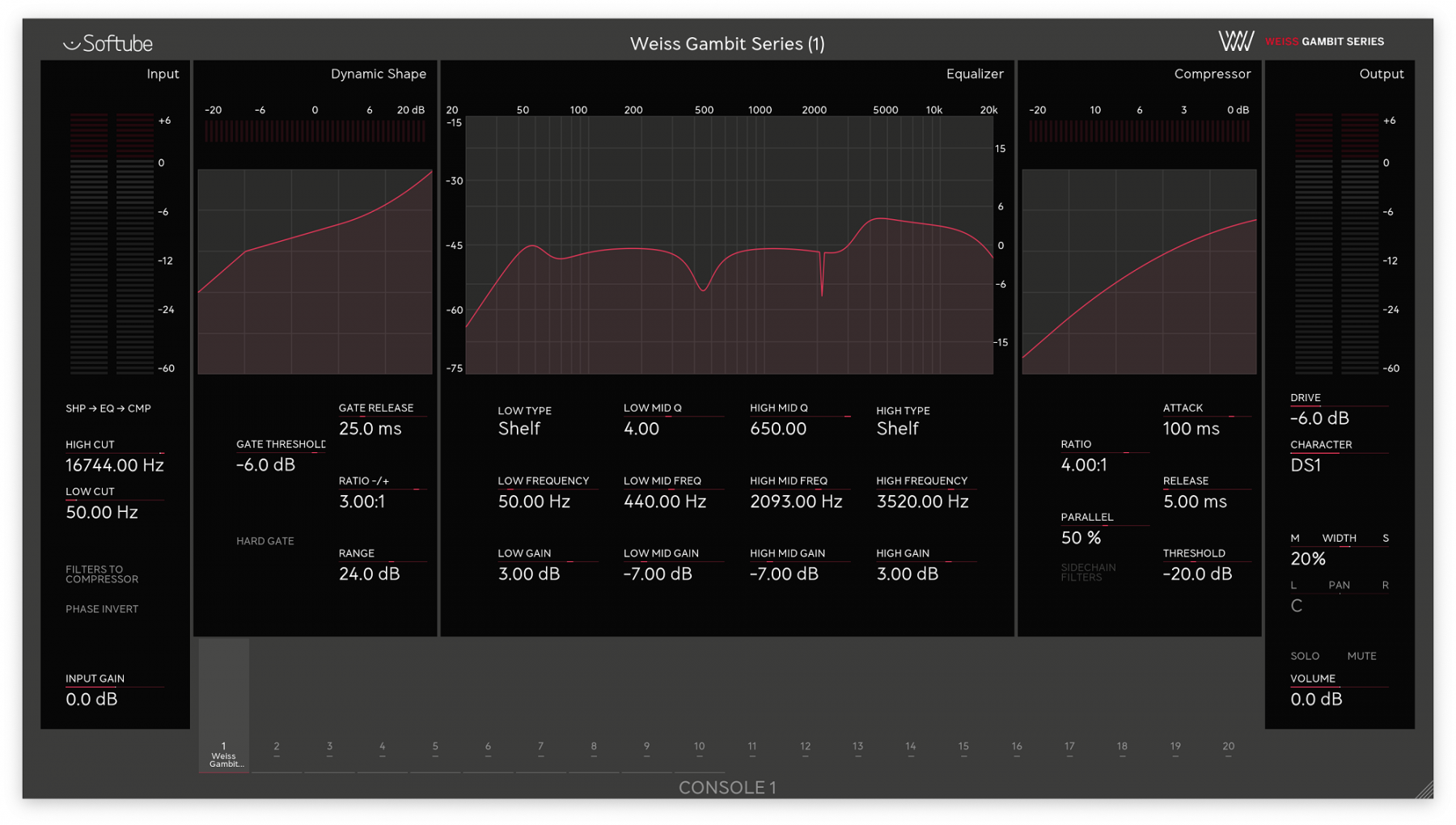
Task: Enable Filters to Compressor
Action: click(102, 574)
